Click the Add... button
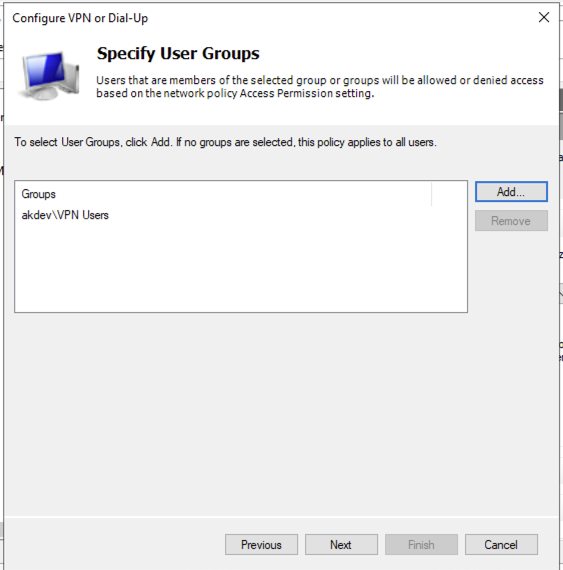The height and width of the screenshot is (570, 563). [x=511, y=192]
